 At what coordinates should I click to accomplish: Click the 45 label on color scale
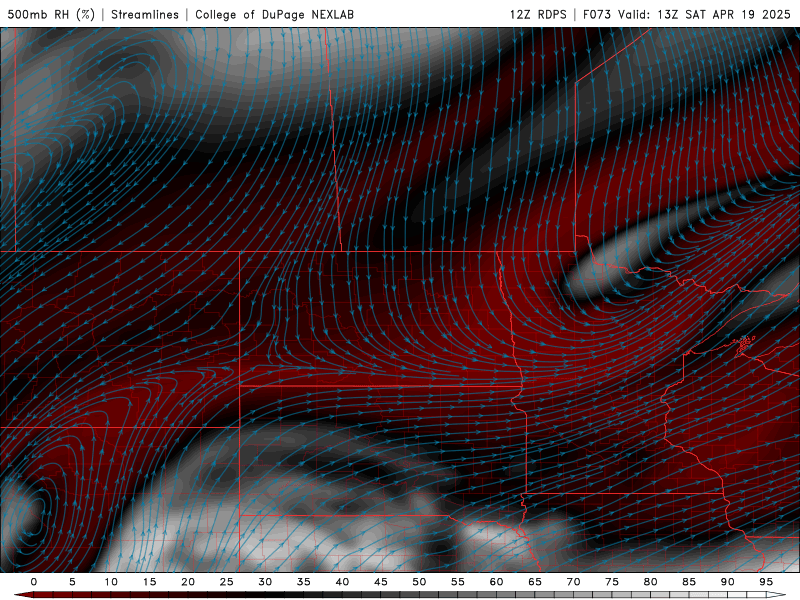[x=381, y=582]
